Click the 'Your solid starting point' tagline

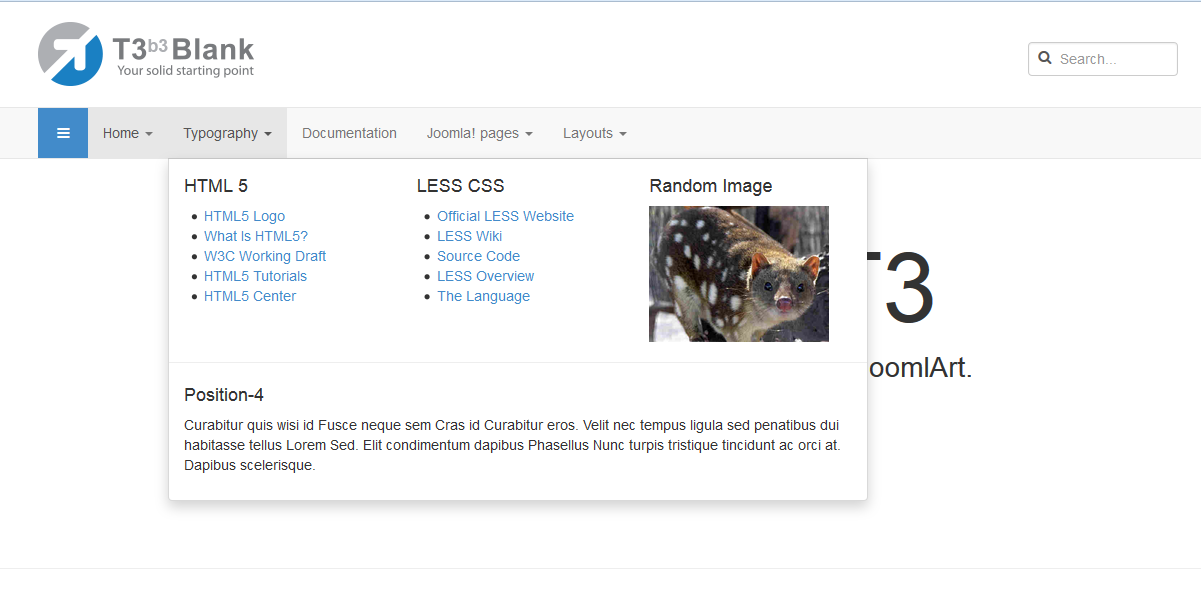coord(185,71)
